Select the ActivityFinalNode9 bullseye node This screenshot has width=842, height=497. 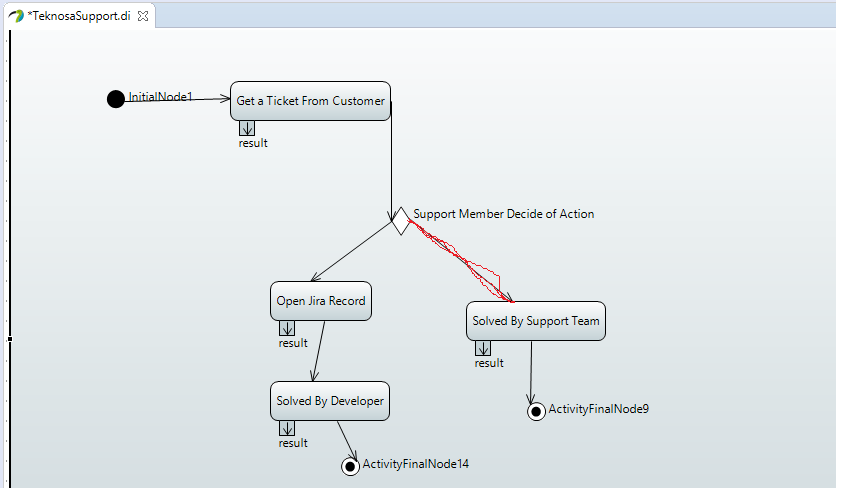[x=536, y=412]
